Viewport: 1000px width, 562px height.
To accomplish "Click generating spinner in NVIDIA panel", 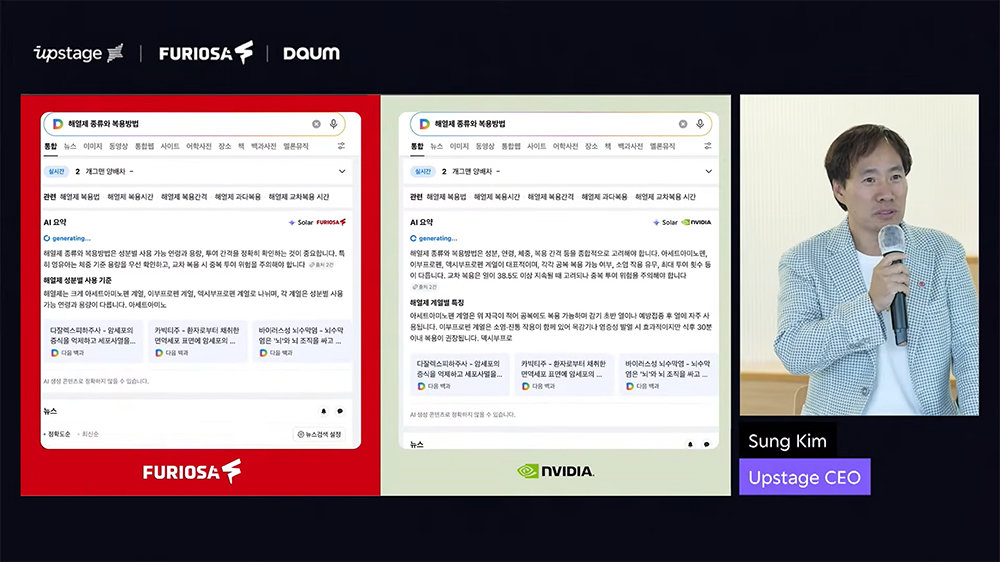I will pos(413,239).
